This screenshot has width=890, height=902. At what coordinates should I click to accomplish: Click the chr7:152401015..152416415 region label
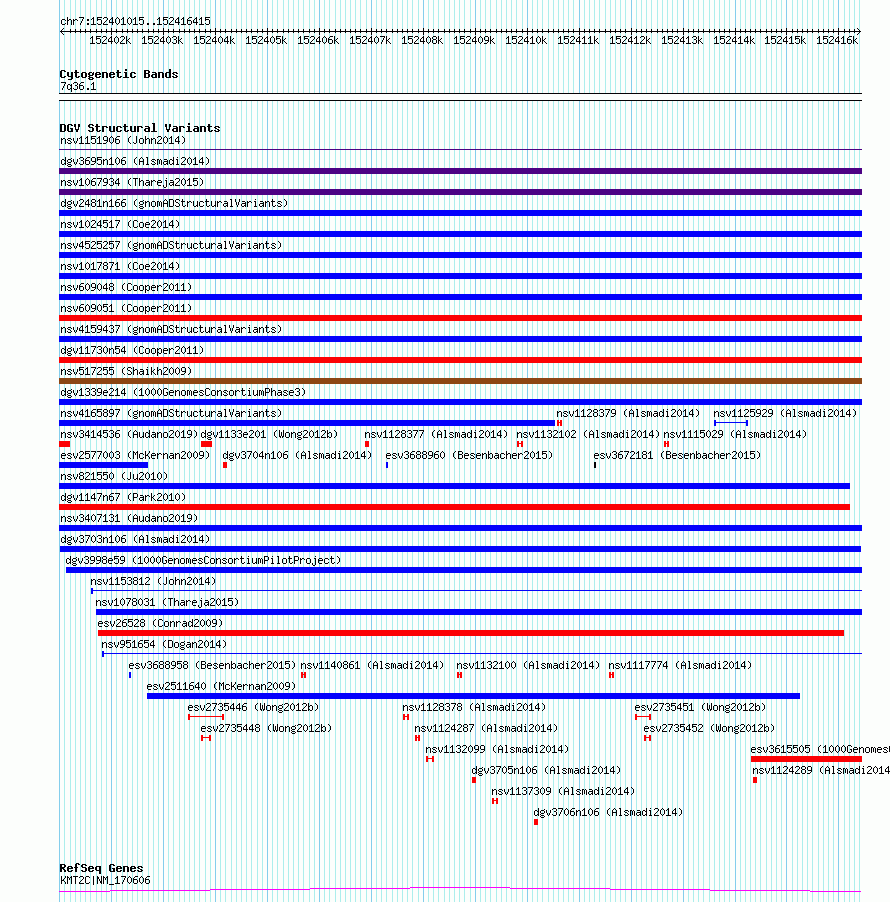coord(135,21)
